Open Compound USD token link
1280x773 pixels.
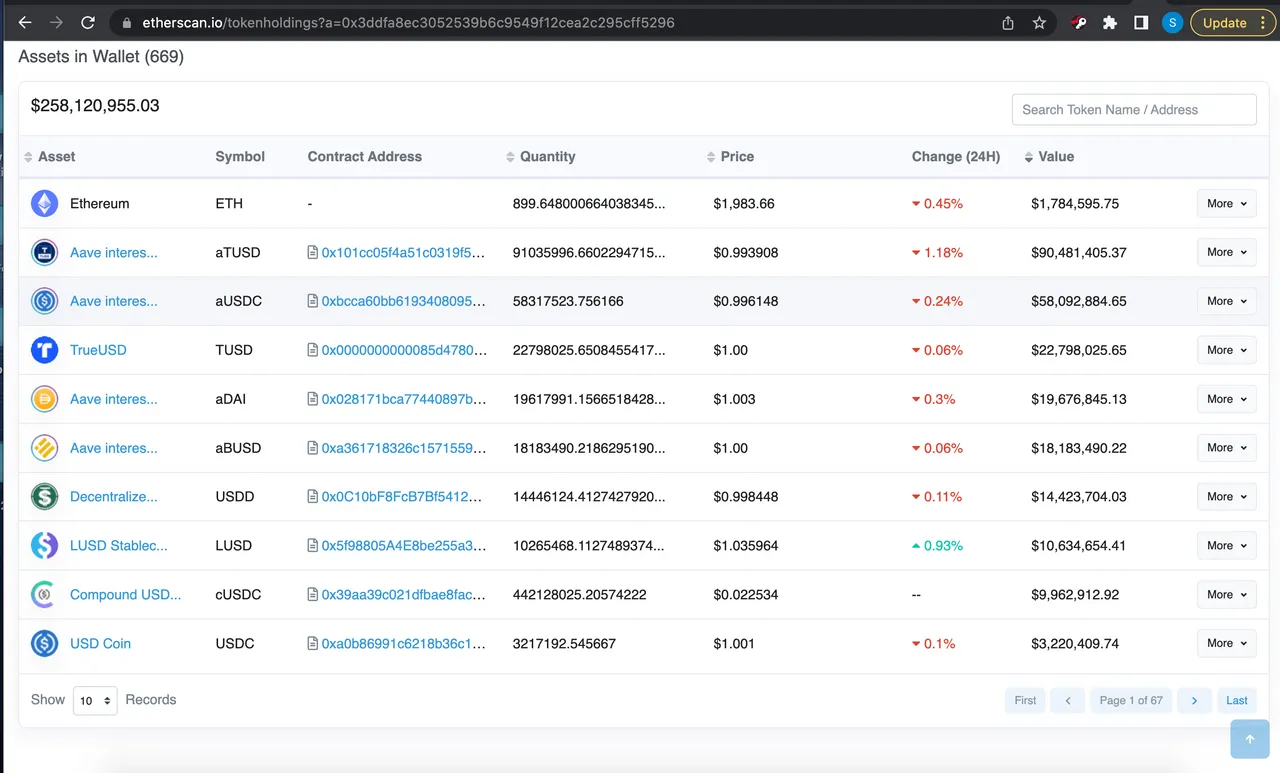(126, 595)
